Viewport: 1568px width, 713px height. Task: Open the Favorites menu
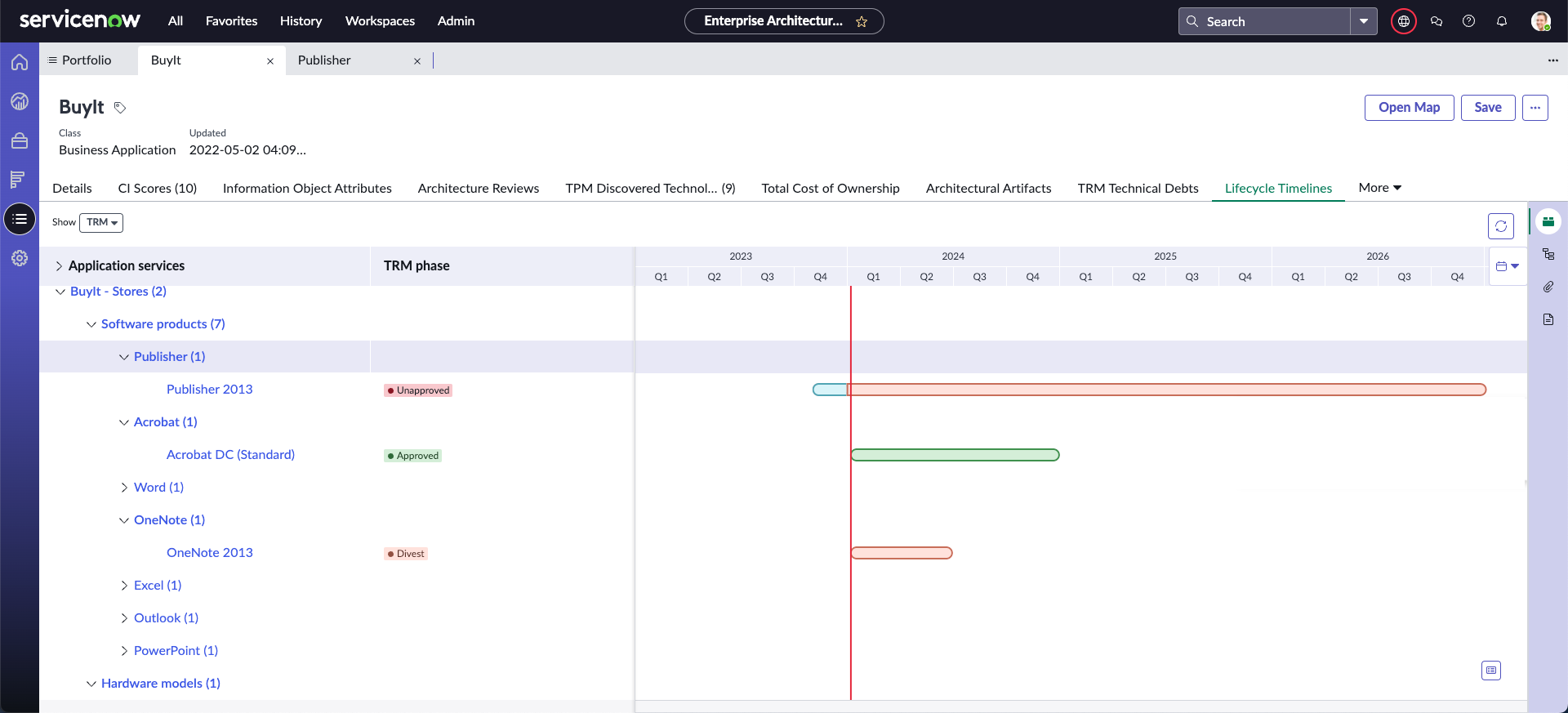[x=231, y=21]
